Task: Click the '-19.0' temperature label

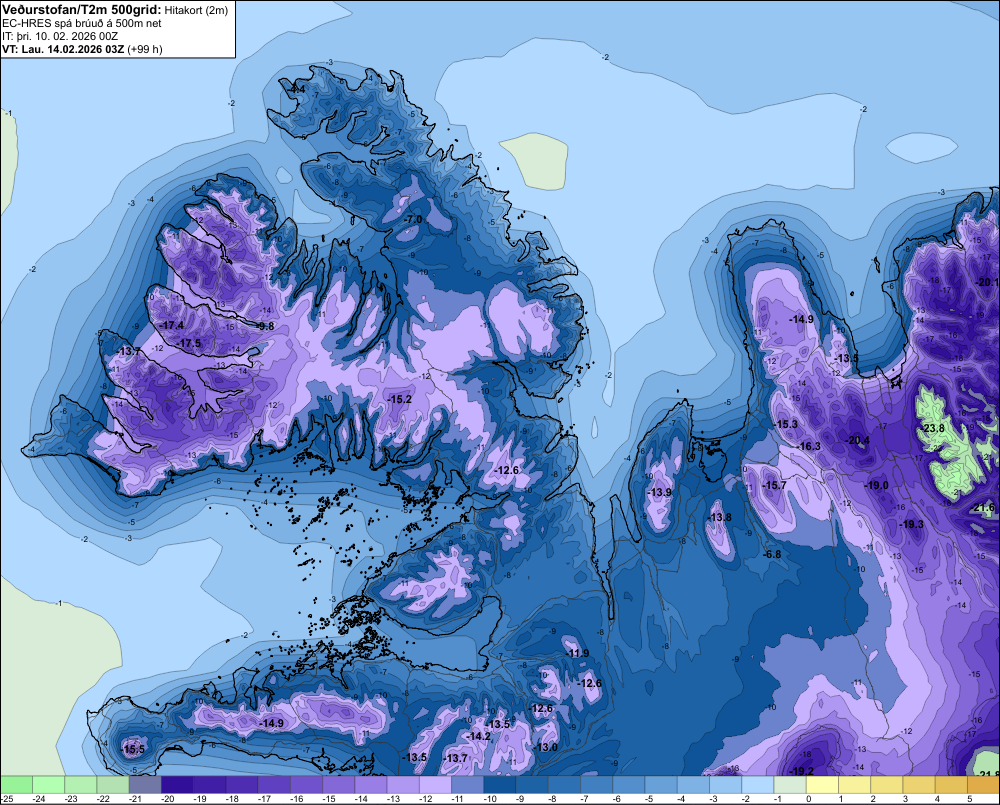Action: point(876,485)
